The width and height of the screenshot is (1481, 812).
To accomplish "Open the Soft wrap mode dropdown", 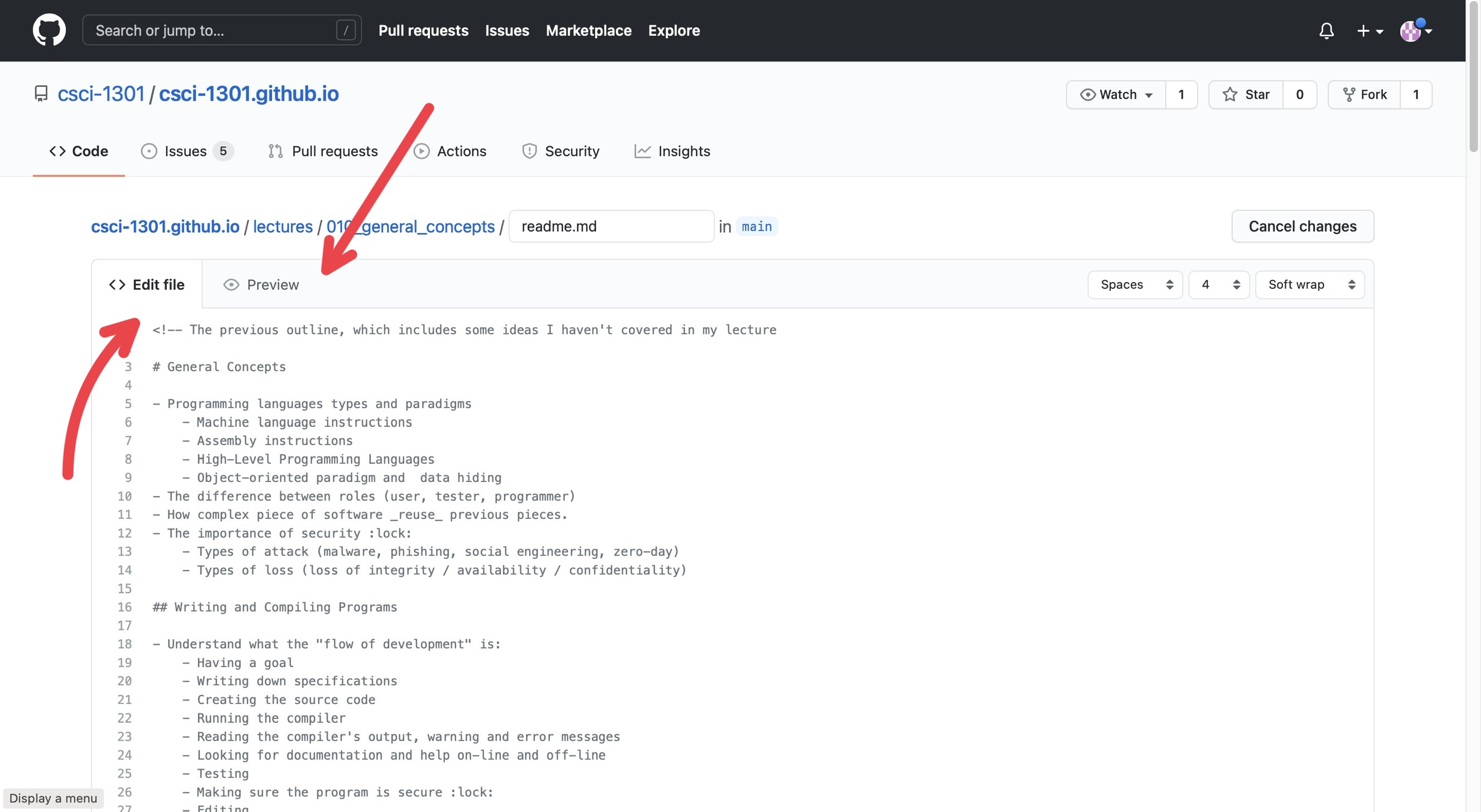I will pyautogui.click(x=1310, y=284).
